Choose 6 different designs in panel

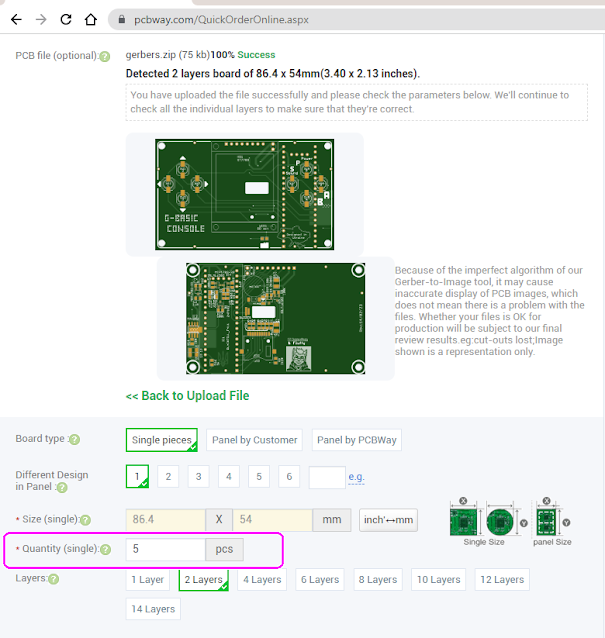click(x=289, y=476)
